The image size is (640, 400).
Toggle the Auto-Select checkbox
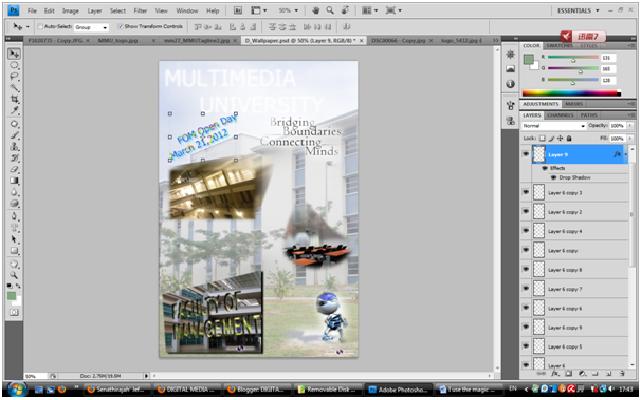point(40,27)
